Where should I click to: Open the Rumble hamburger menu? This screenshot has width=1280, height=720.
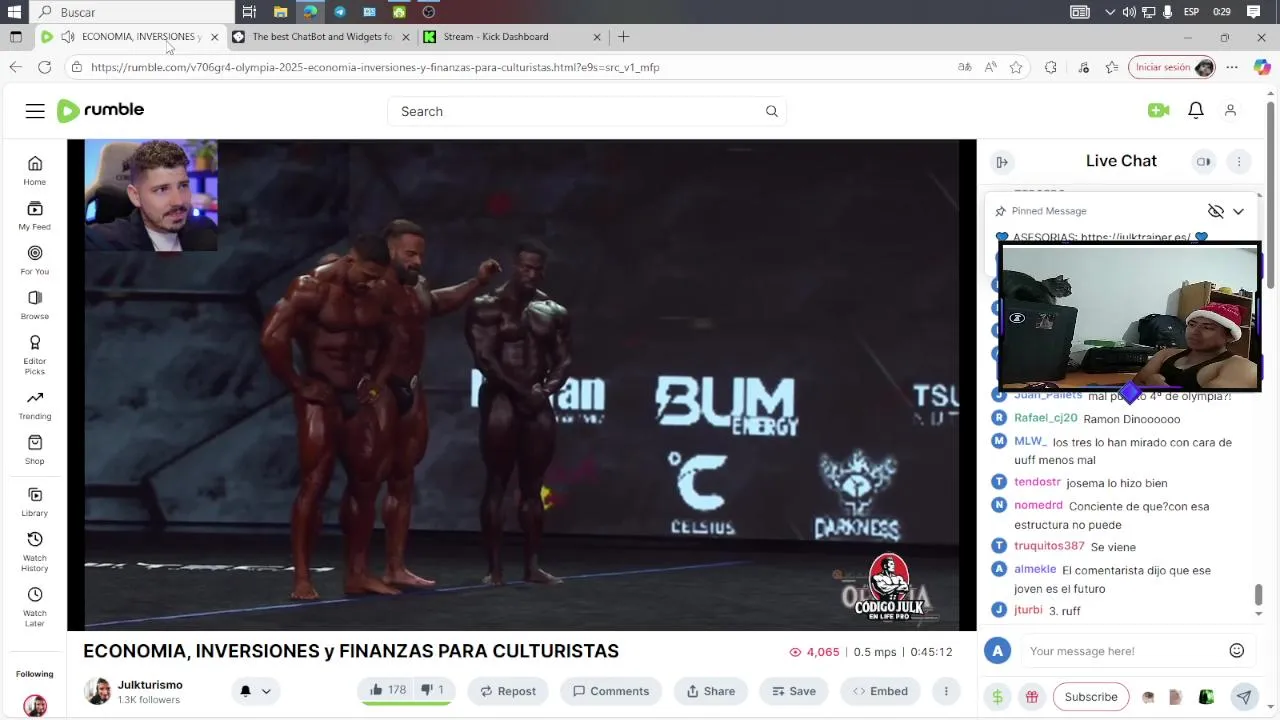point(35,111)
